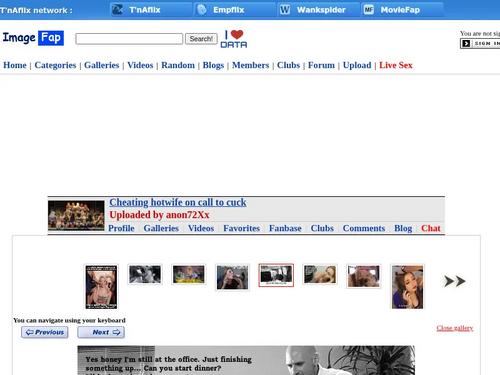Viewport: 500px width, 375px height.
Task: Open the uploader's Blog link
Action: [403, 228]
